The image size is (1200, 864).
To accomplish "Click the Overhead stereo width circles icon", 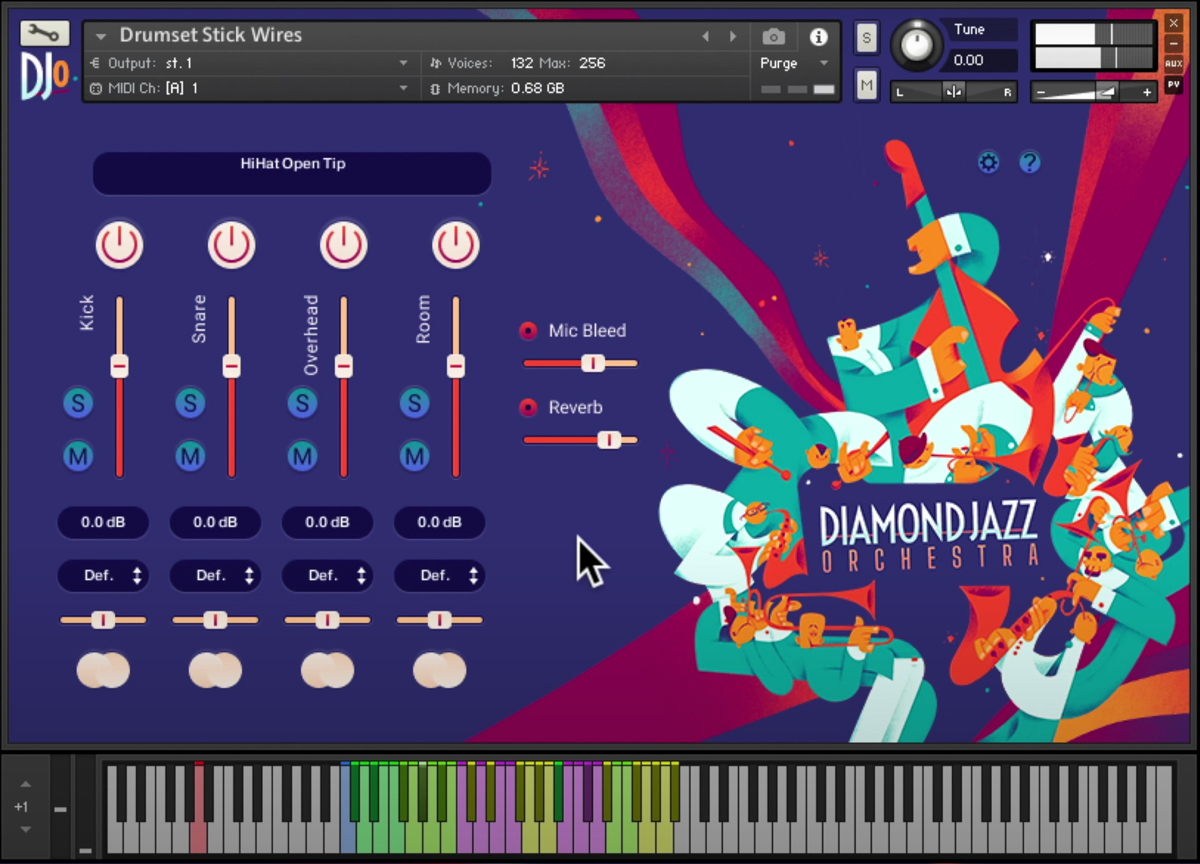I will [328, 670].
